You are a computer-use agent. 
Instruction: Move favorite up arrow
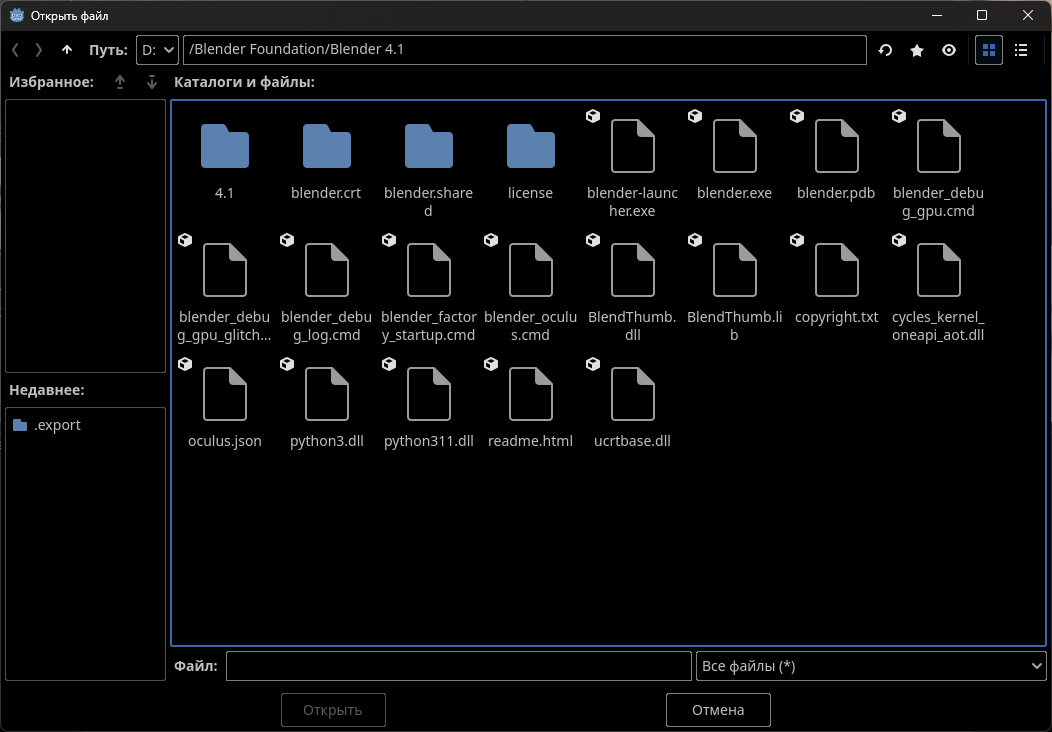119,82
